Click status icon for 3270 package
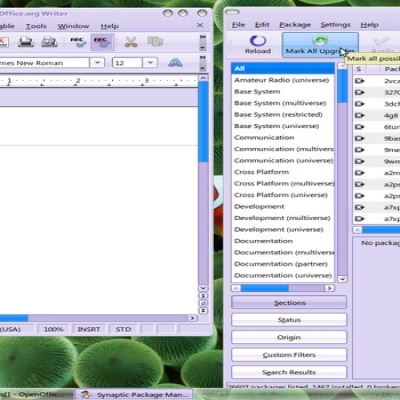The image size is (400, 400). click(359, 92)
